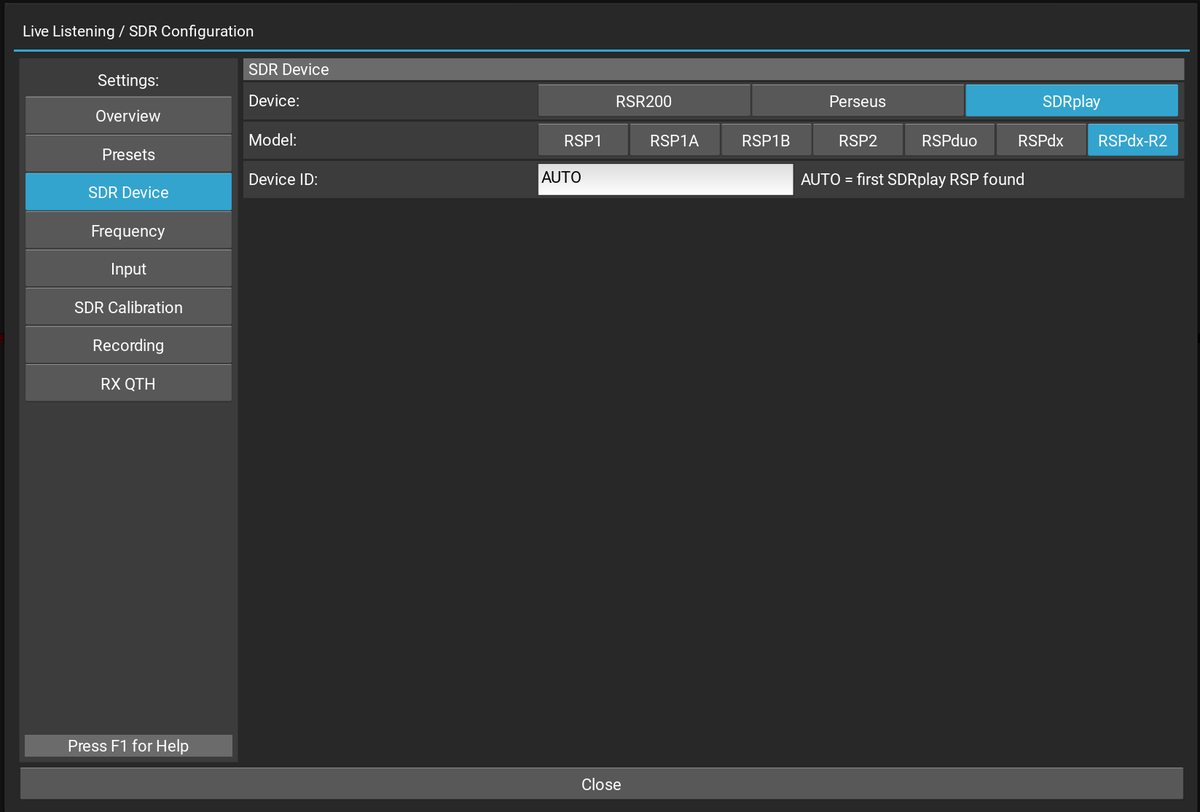Viewport: 1200px width, 812px height.
Task: Open the Input settings page
Action: [128, 269]
